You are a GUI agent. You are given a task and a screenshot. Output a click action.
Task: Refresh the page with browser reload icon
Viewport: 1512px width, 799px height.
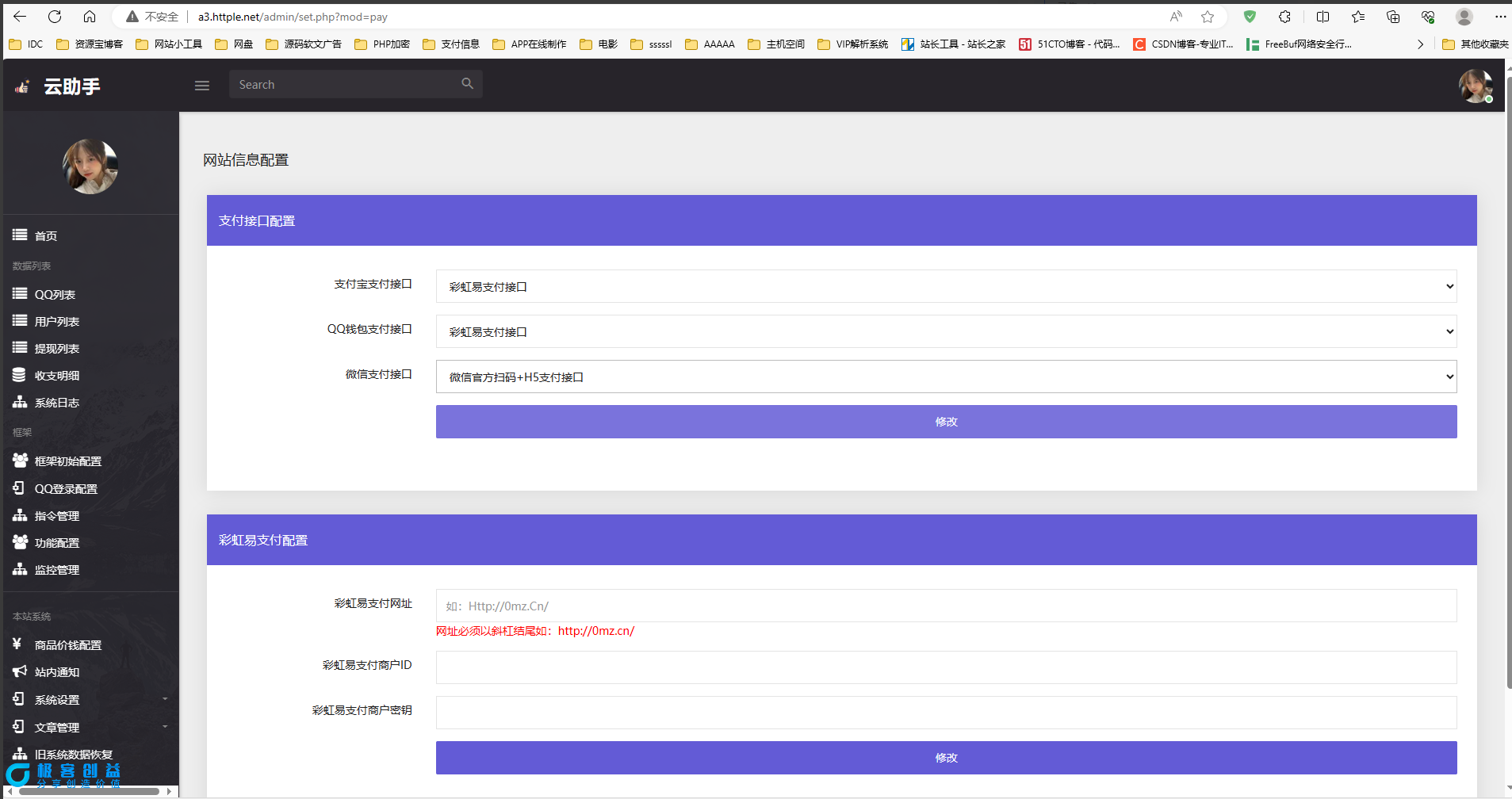[55, 17]
